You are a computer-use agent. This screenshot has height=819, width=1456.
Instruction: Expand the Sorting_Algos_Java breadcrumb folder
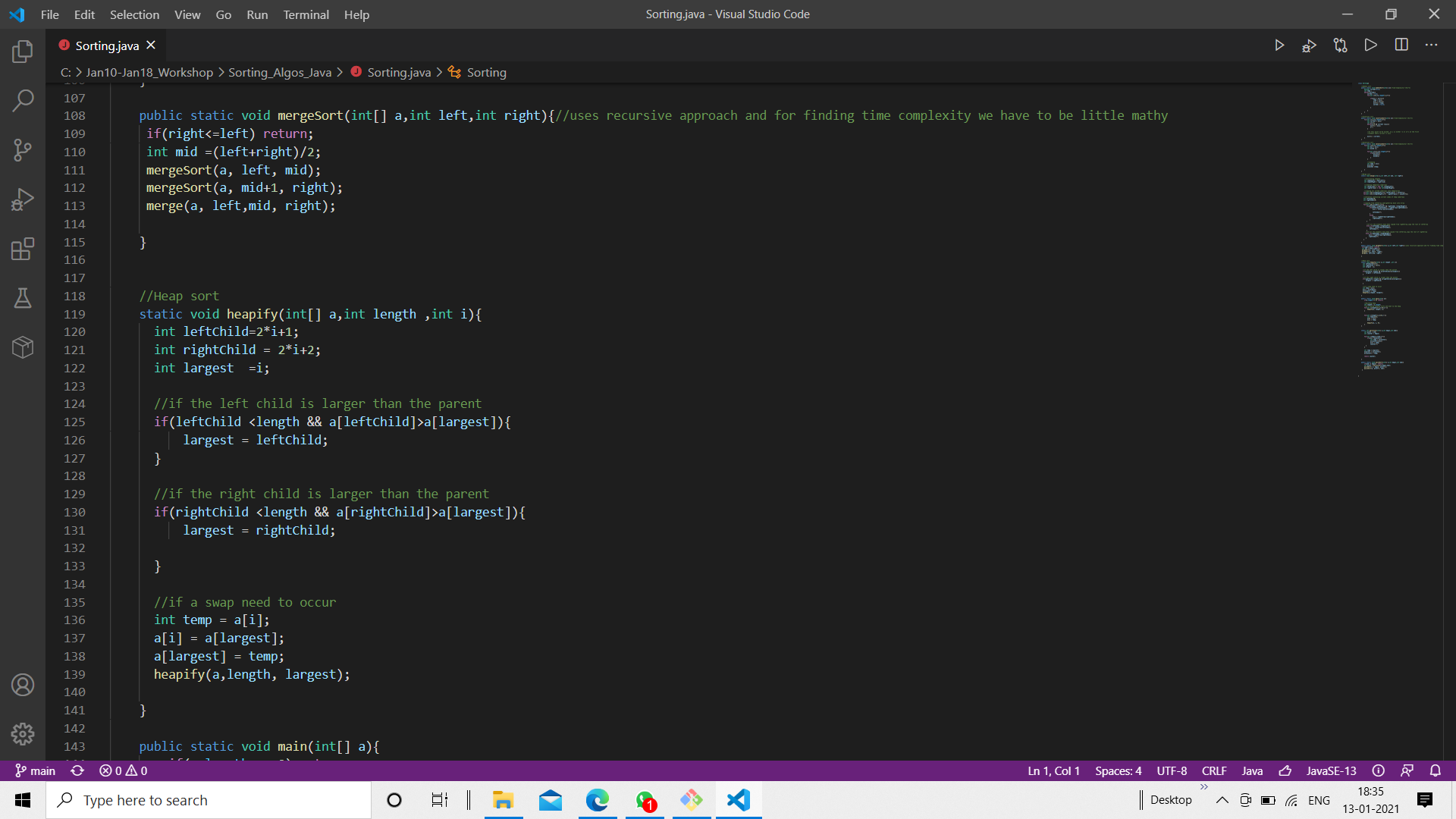pos(279,72)
